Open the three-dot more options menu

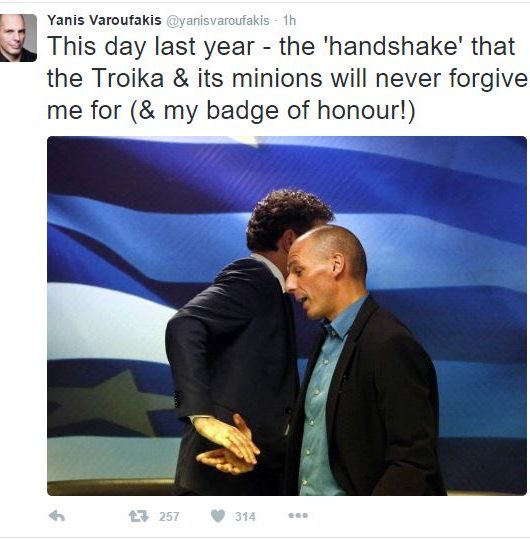(298, 515)
